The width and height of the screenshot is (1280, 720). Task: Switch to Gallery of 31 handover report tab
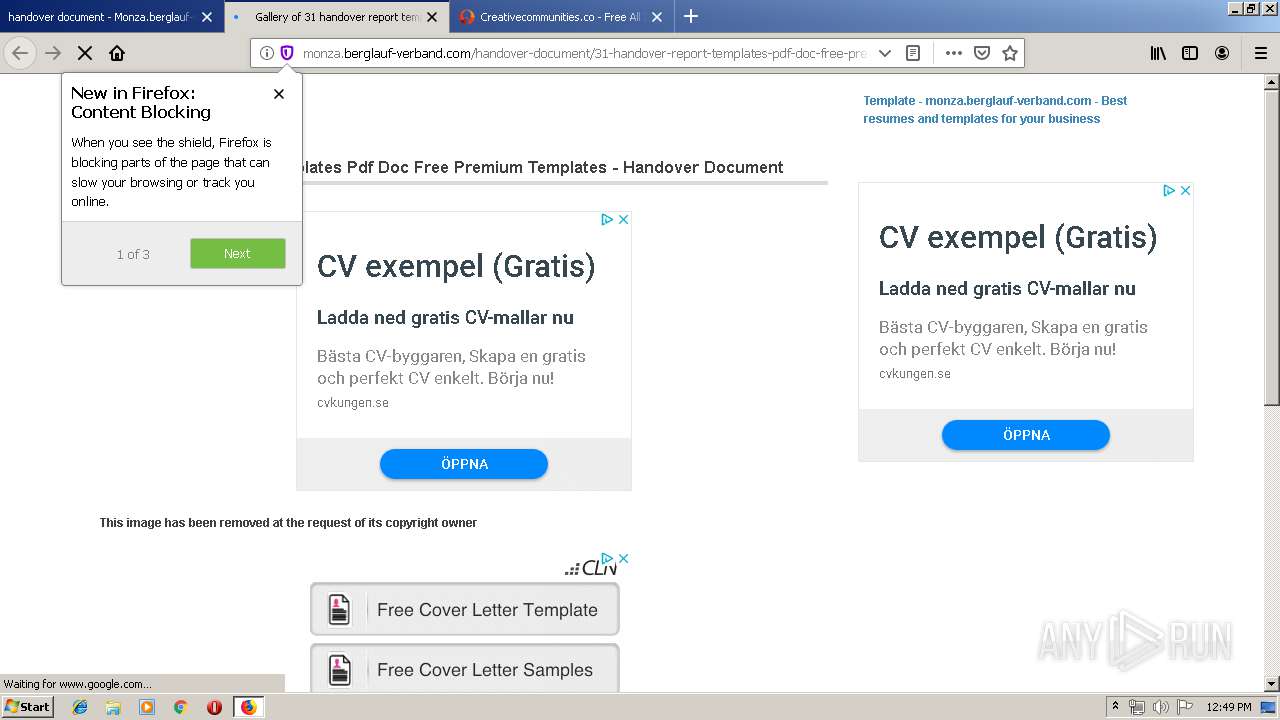[x=336, y=17]
